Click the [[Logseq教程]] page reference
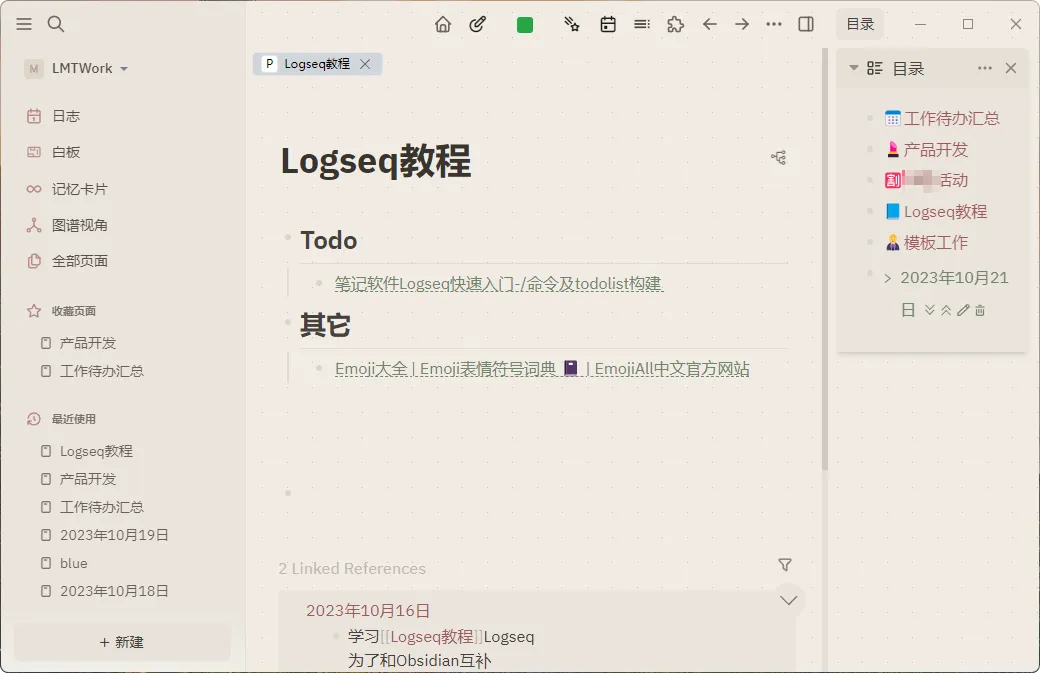The width and height of the screenshot is (1040, 673). 432,637
